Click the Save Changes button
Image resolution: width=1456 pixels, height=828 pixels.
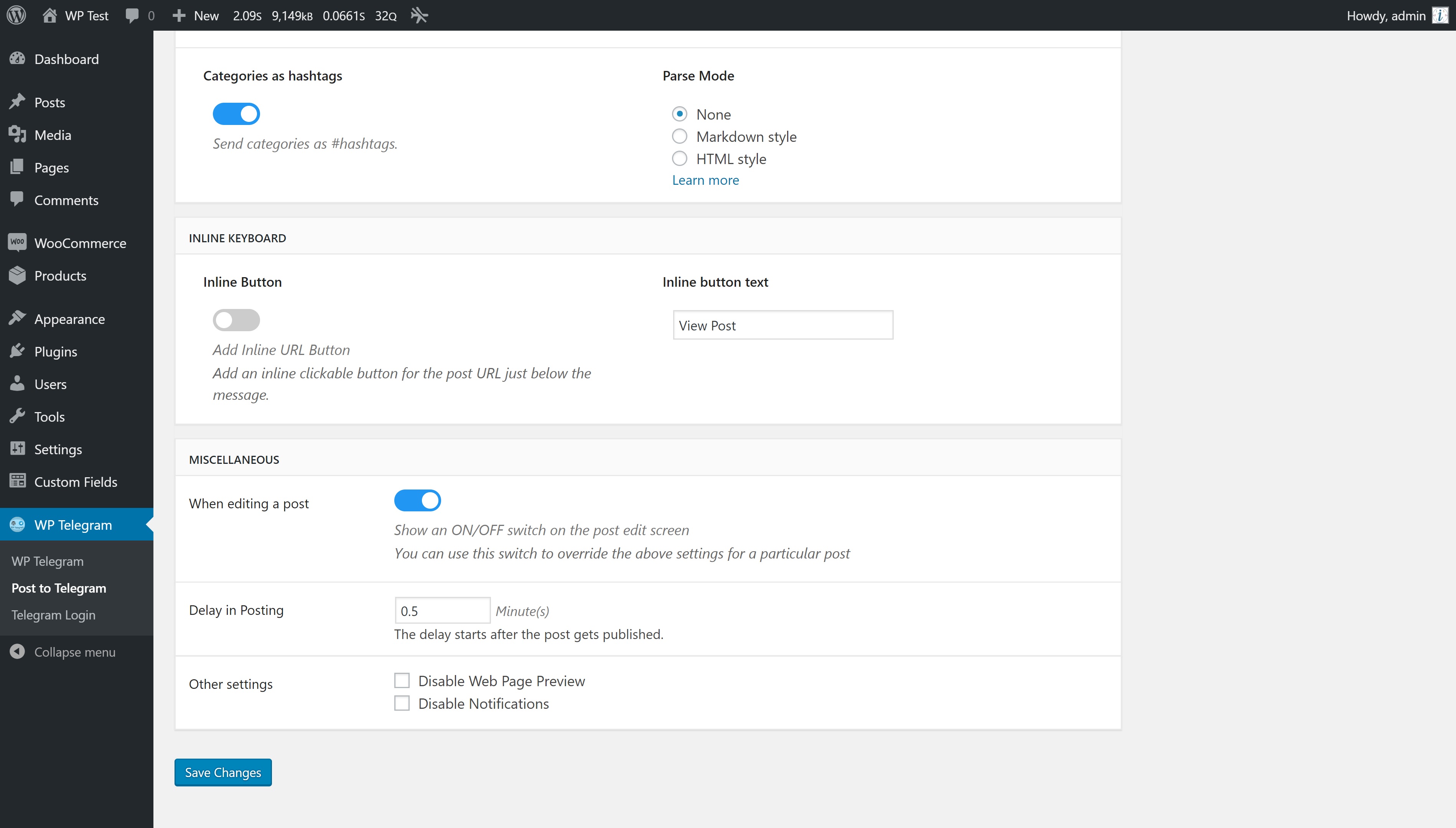(222, 772)
